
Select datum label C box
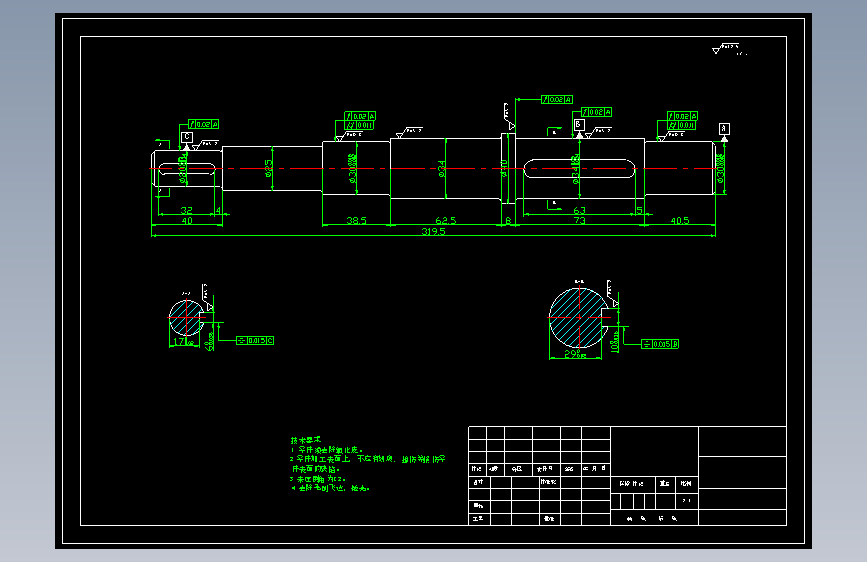(187, 137)
